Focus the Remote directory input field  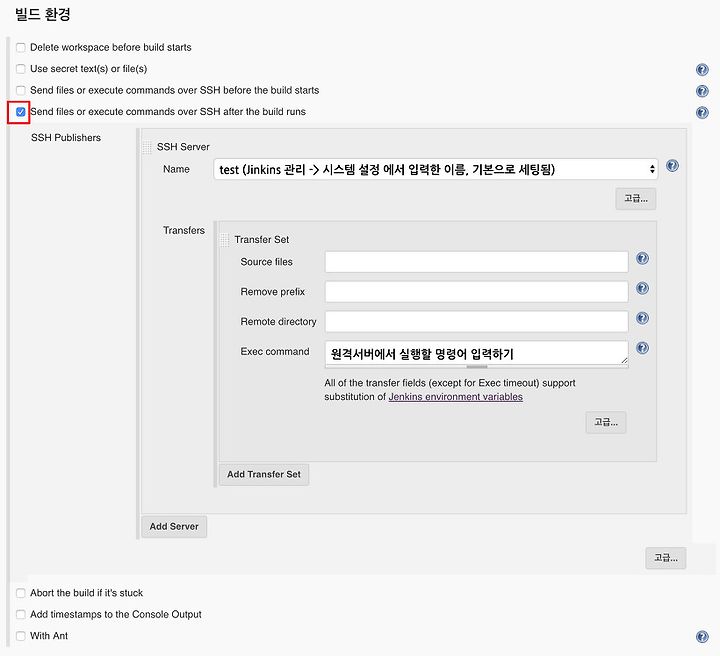point(477,321)
